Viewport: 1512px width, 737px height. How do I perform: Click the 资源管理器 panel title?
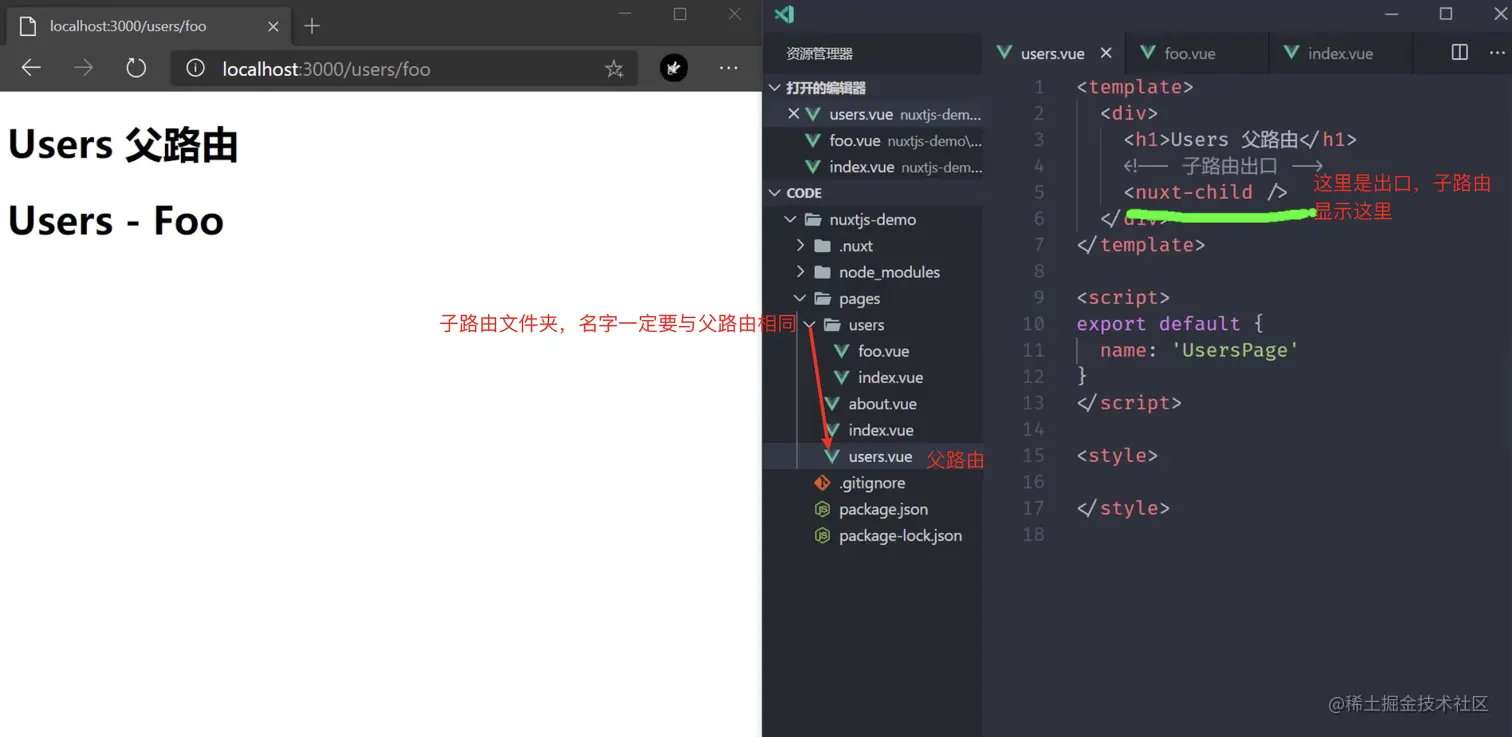point(820,53)
